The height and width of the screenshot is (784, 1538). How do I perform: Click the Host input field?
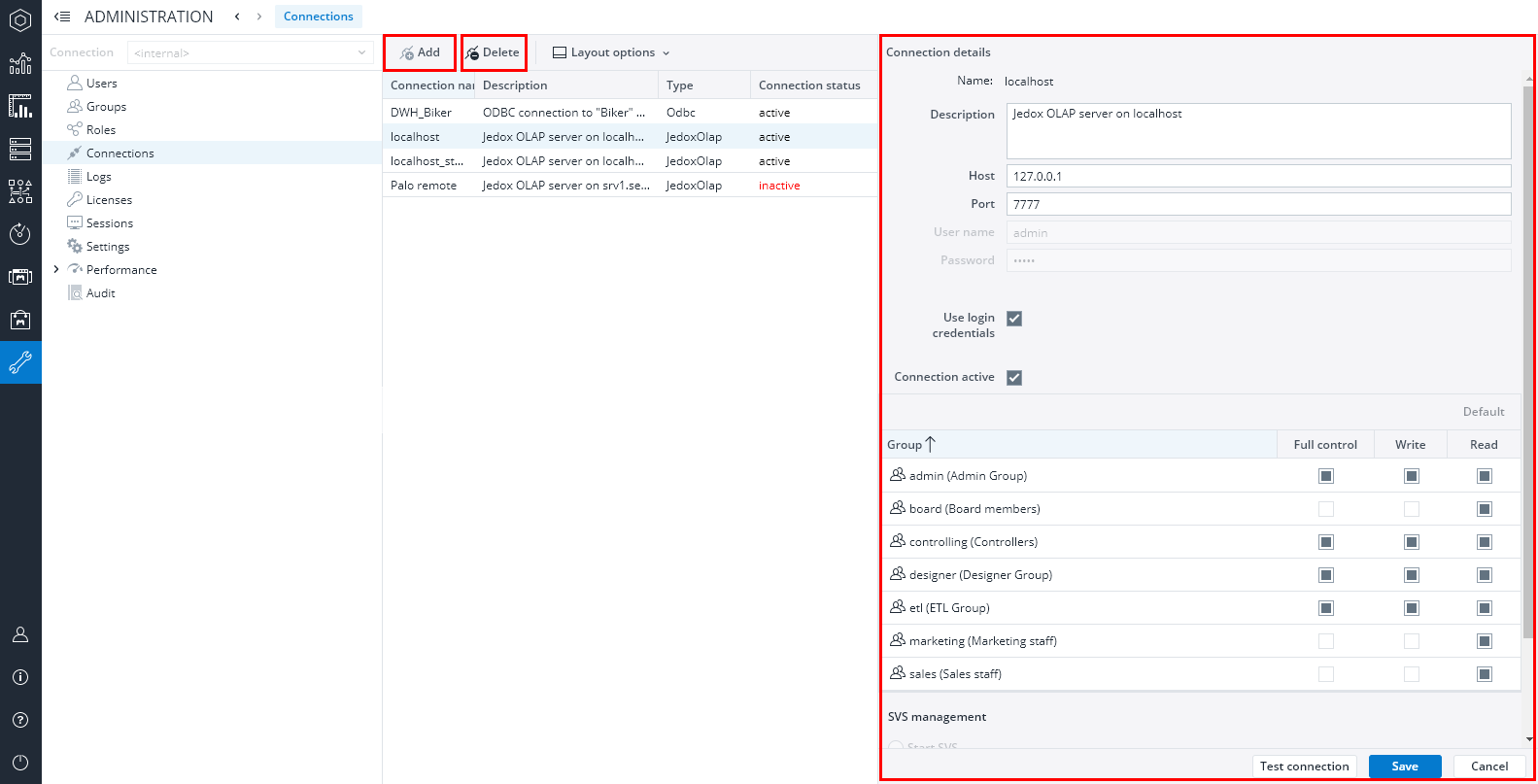point(1259,176)
